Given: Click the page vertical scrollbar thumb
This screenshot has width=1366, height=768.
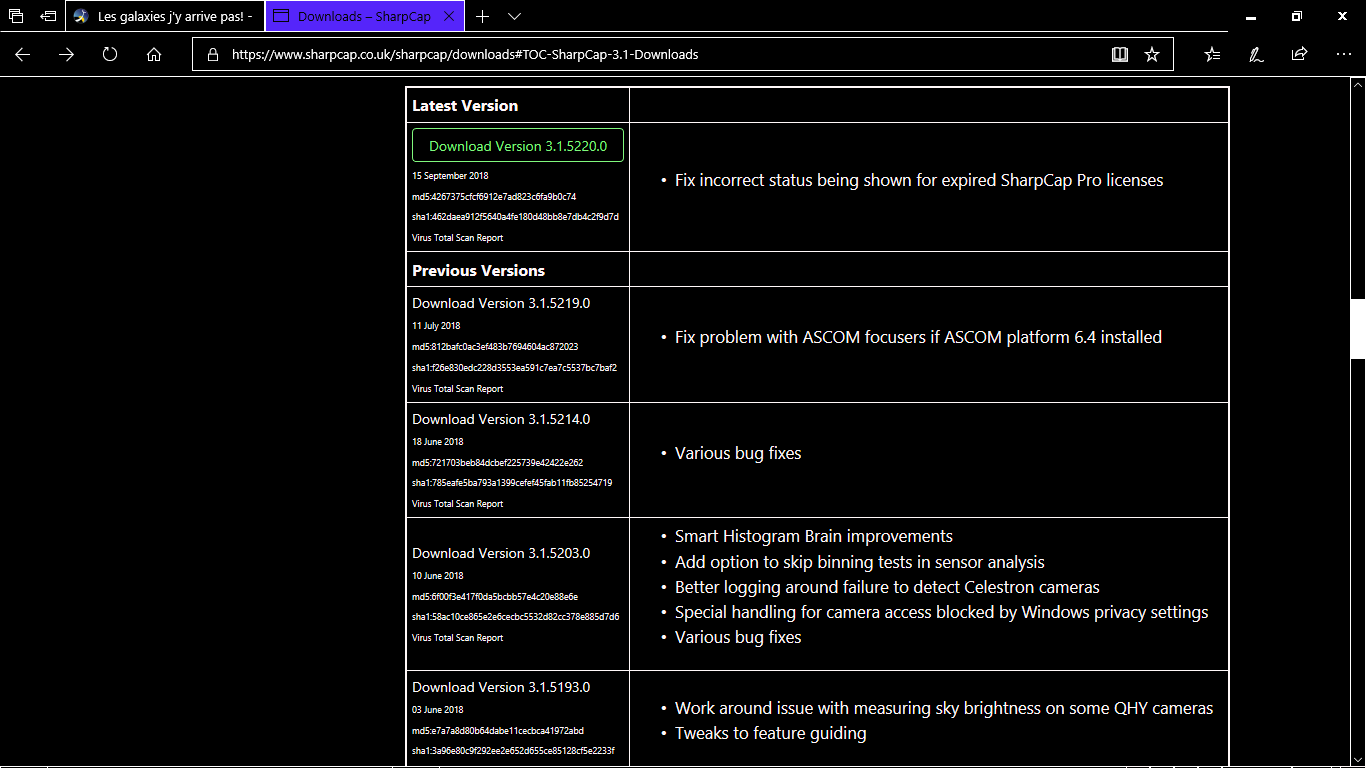Looking at the screenshot, I should [x=1358, y=329].
